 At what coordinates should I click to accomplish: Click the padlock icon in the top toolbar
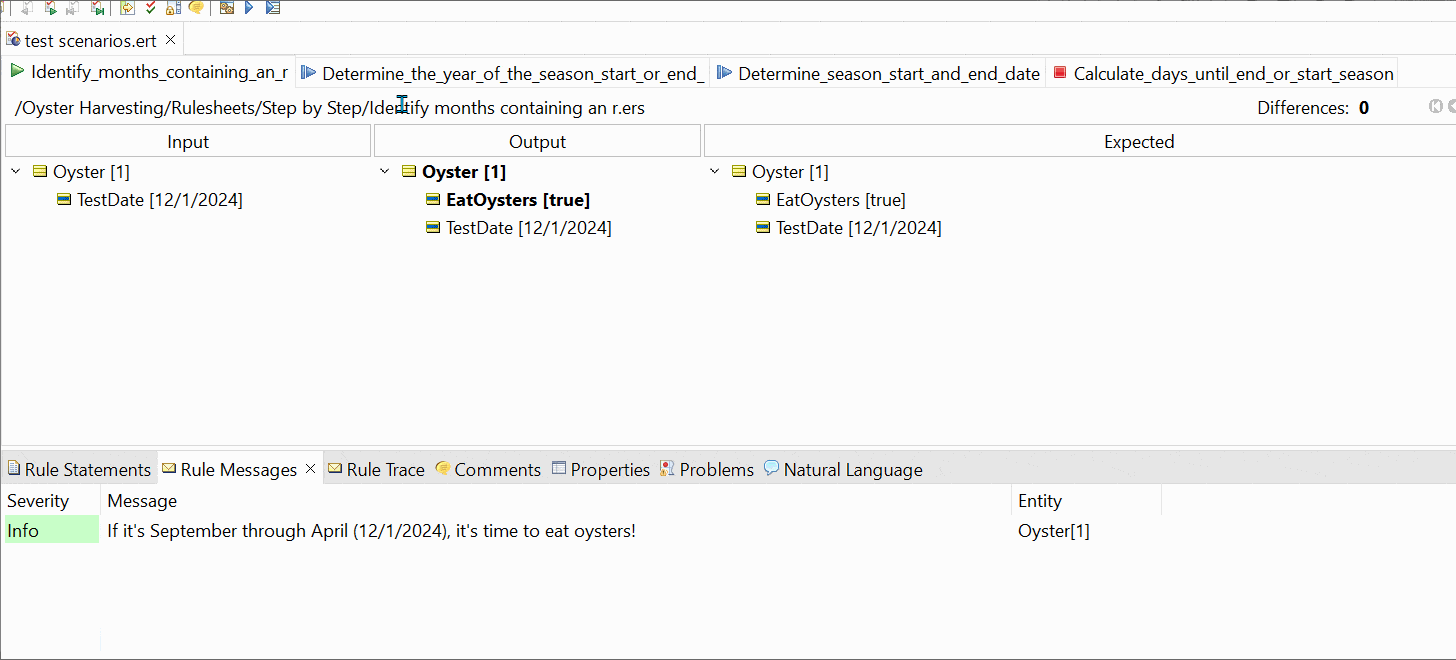173,8
